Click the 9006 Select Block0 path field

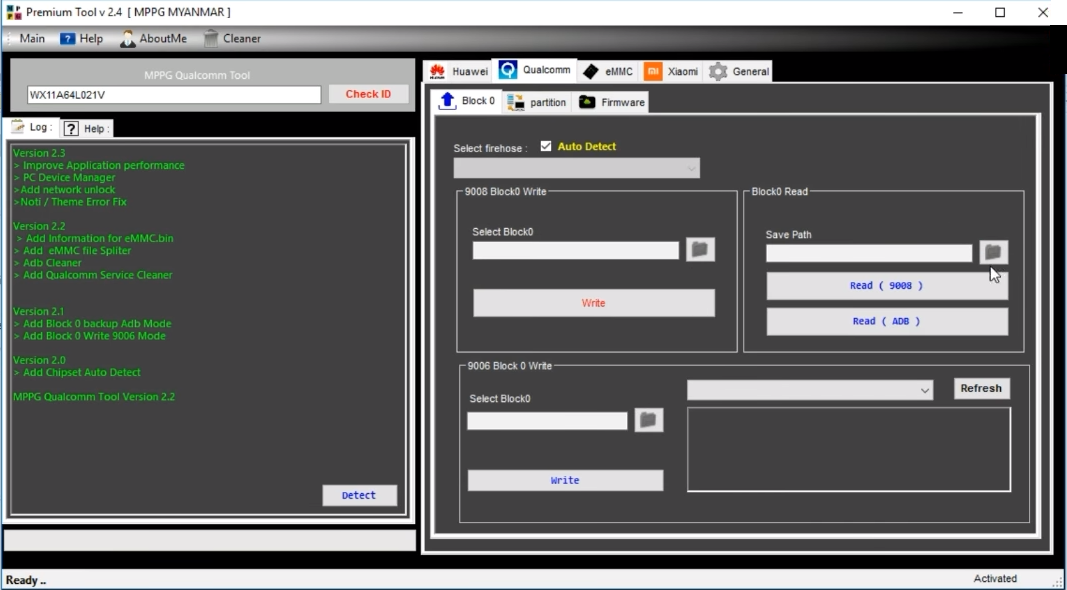pyautogui.click(x=547, y=421)
